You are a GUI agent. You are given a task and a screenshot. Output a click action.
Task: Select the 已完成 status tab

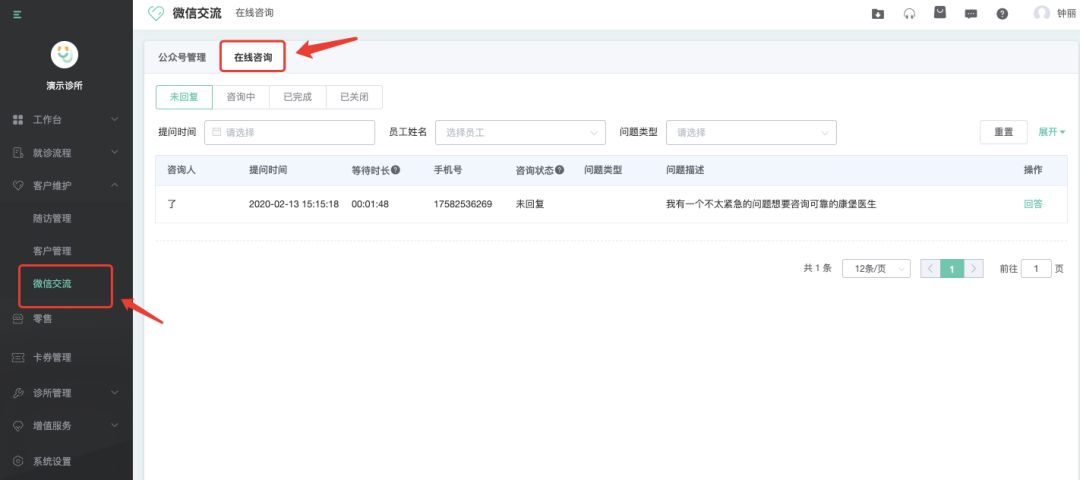point(298,97)
